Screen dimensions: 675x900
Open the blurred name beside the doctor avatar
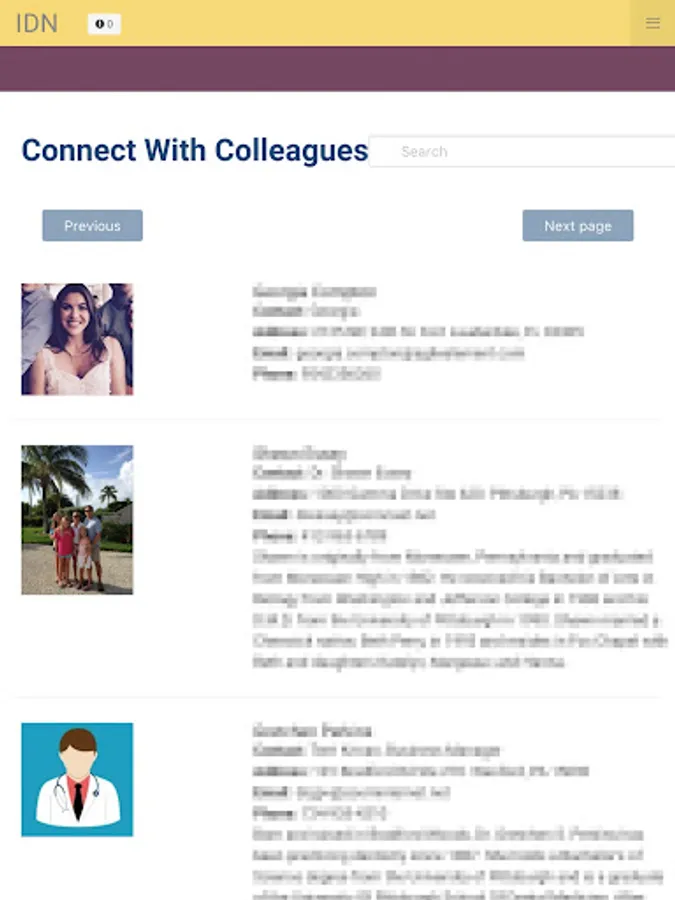(312, 731)
